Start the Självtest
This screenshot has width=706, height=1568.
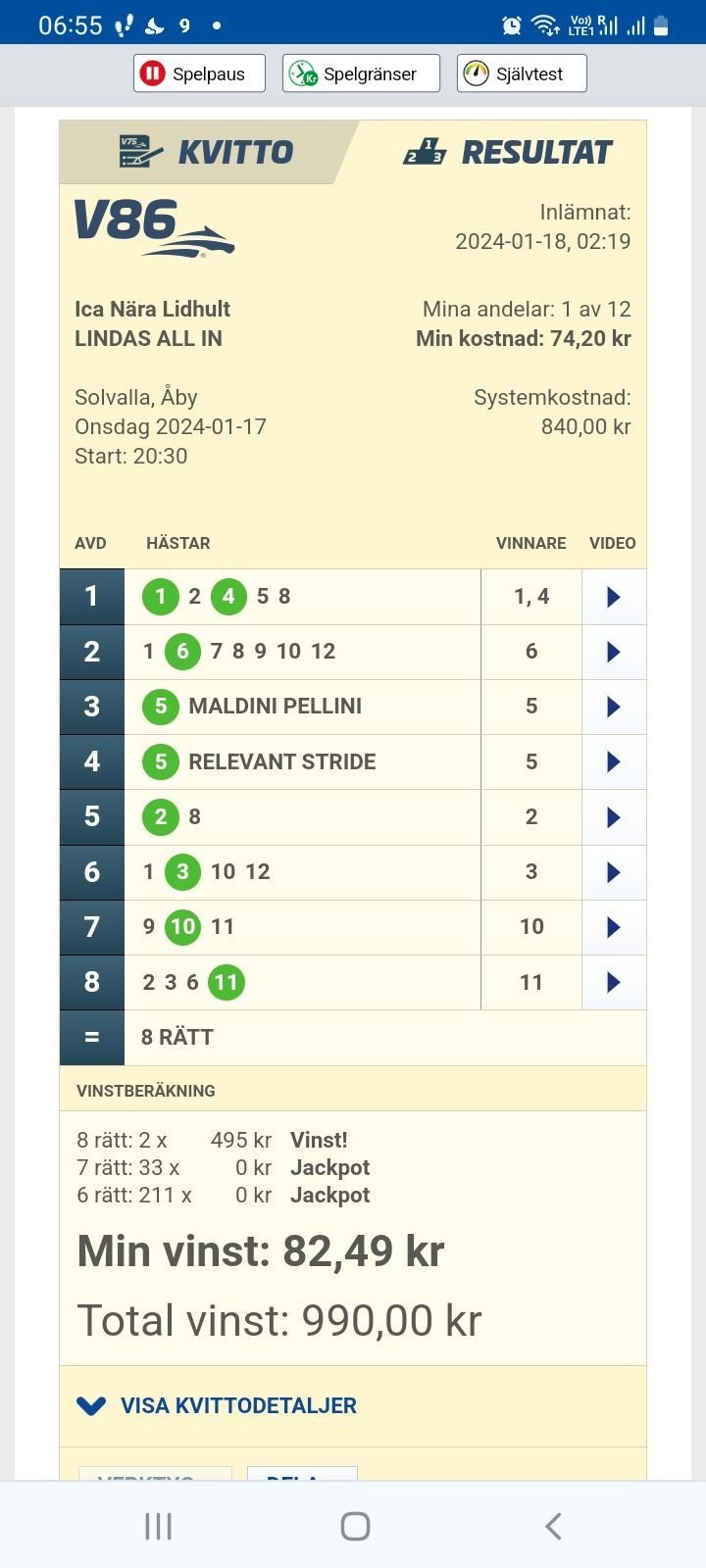pyautogui.click(x=522, y=73)
